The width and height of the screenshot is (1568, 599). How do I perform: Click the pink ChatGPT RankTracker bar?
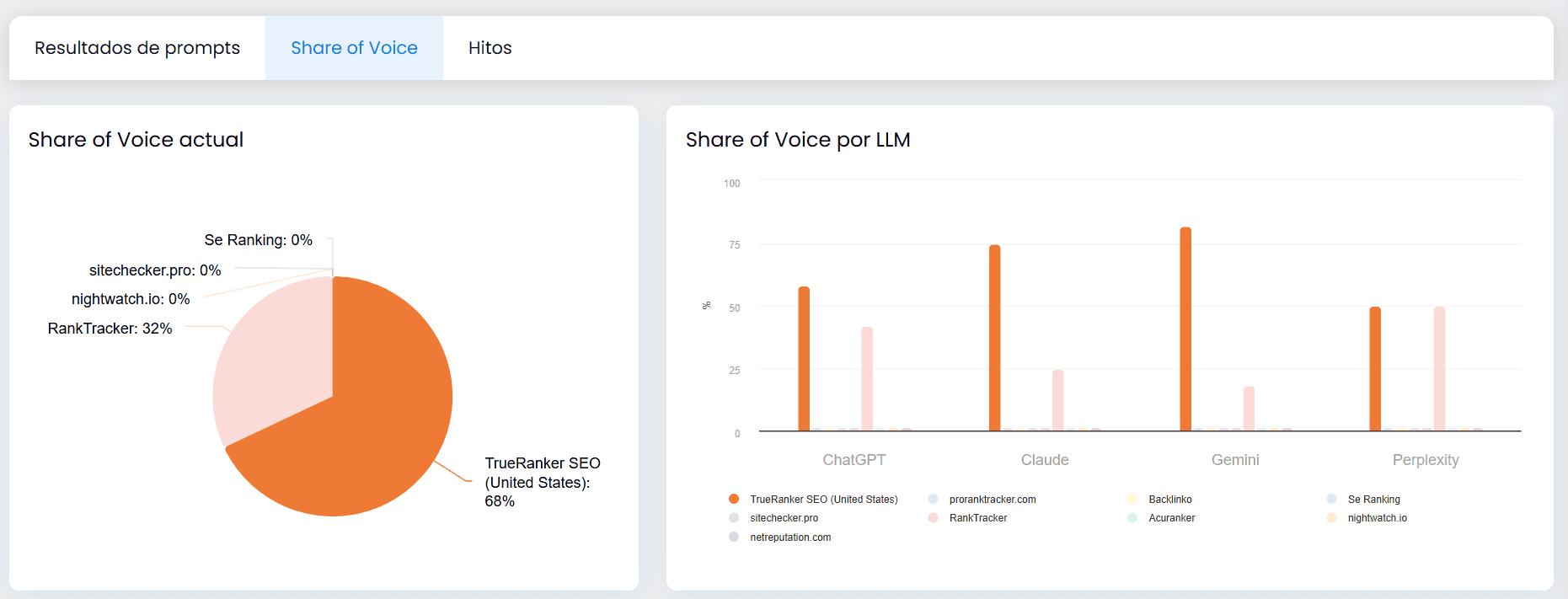point(867,379)
